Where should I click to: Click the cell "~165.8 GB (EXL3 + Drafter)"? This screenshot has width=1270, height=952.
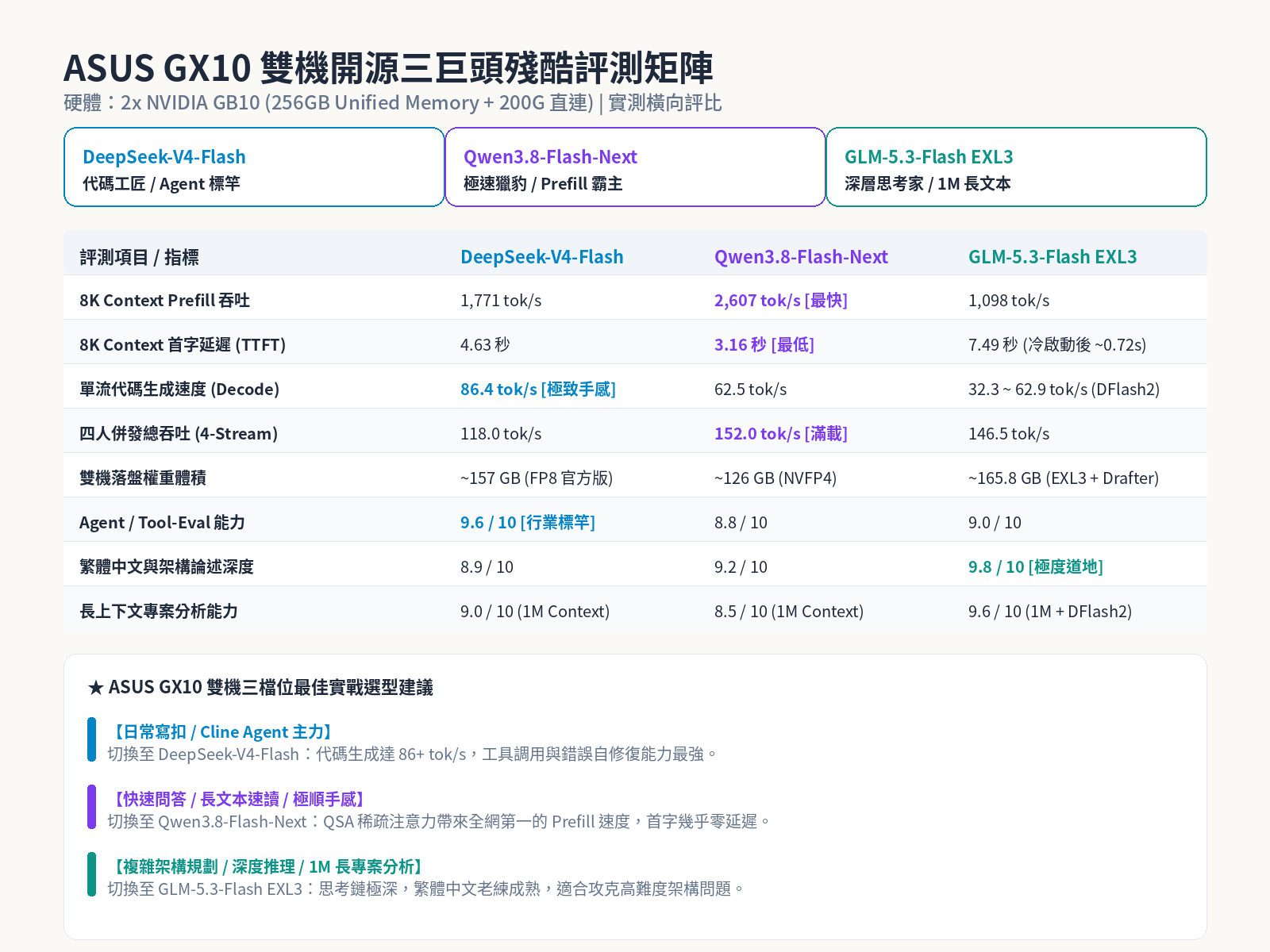tap(1064, 478)
